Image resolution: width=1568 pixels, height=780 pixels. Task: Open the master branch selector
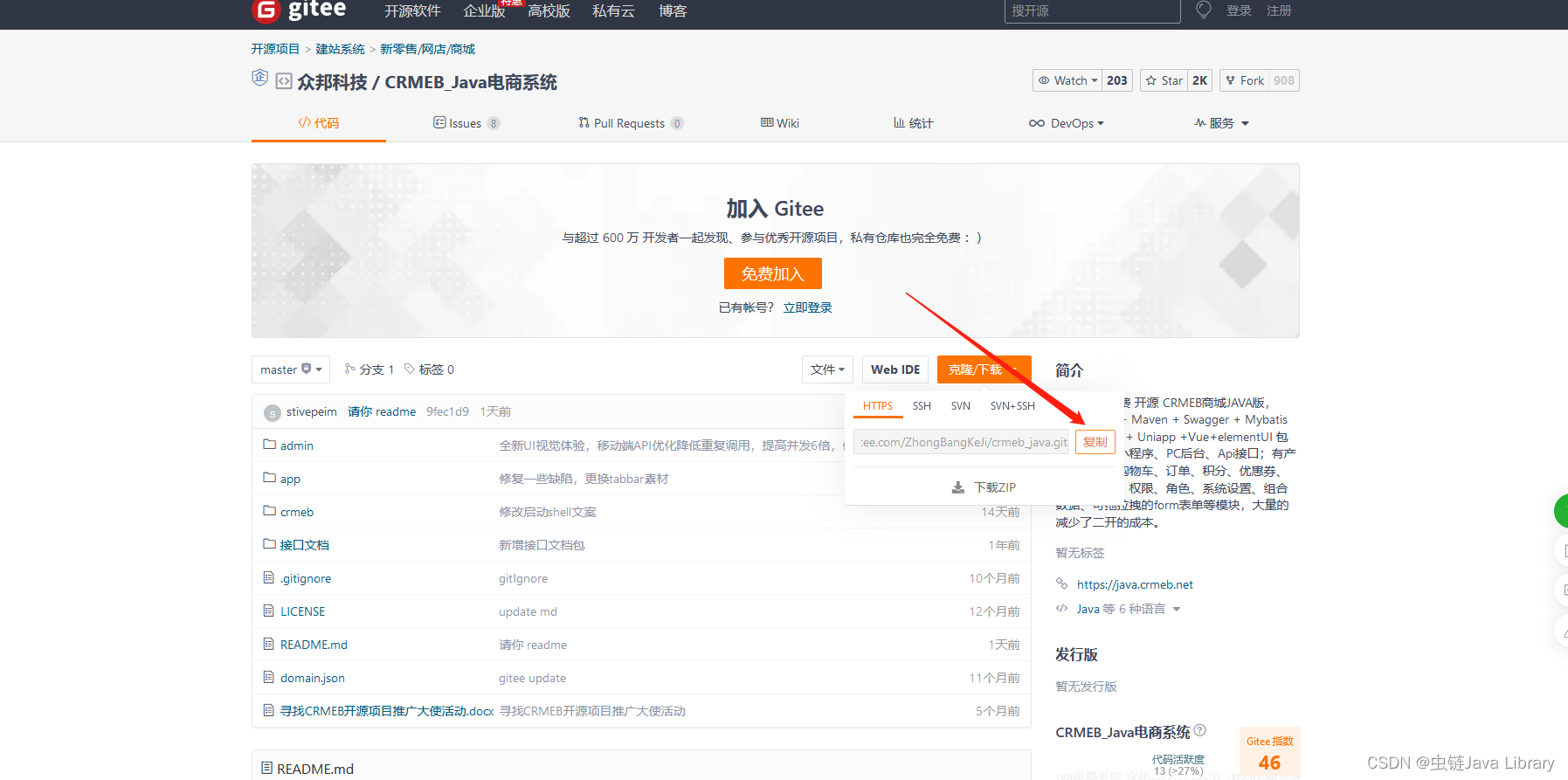coord(291,369)
